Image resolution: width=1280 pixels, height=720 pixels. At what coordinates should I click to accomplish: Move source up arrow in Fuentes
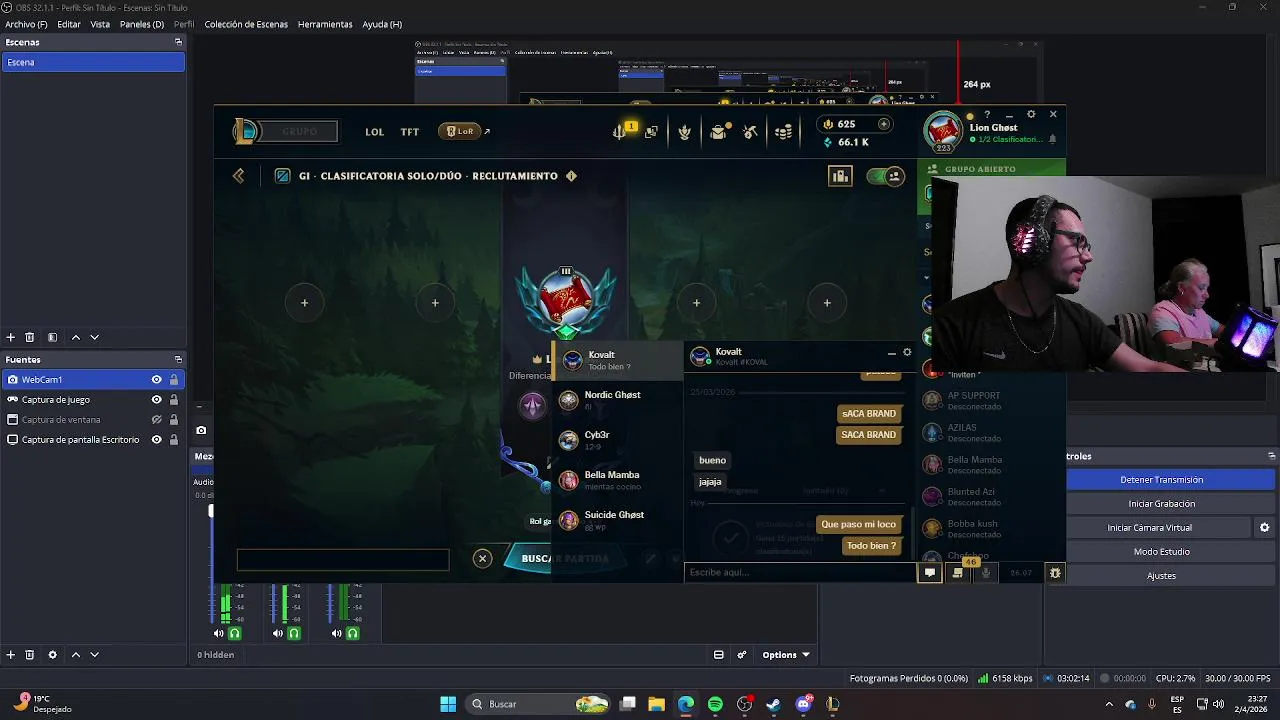tap(75, 654)
